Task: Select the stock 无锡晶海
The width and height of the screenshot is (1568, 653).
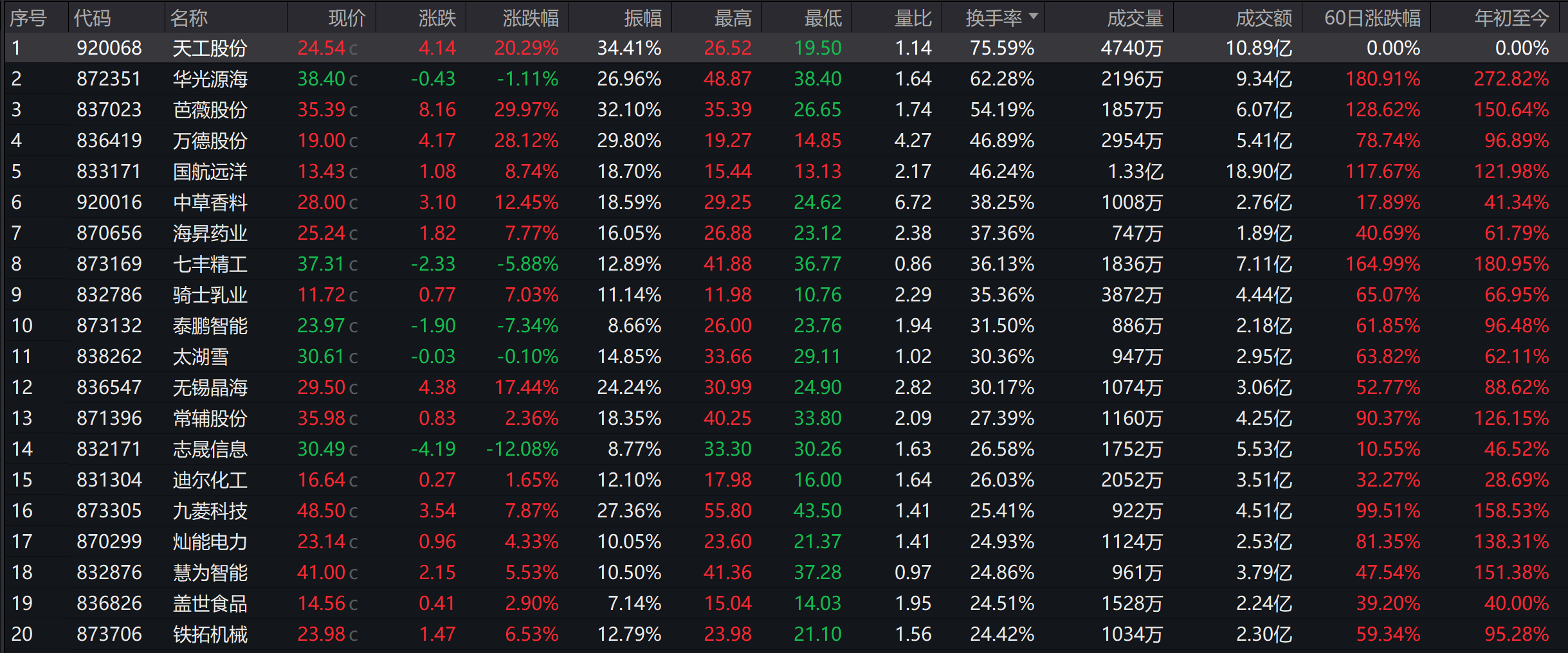Action: pos(210,388)
